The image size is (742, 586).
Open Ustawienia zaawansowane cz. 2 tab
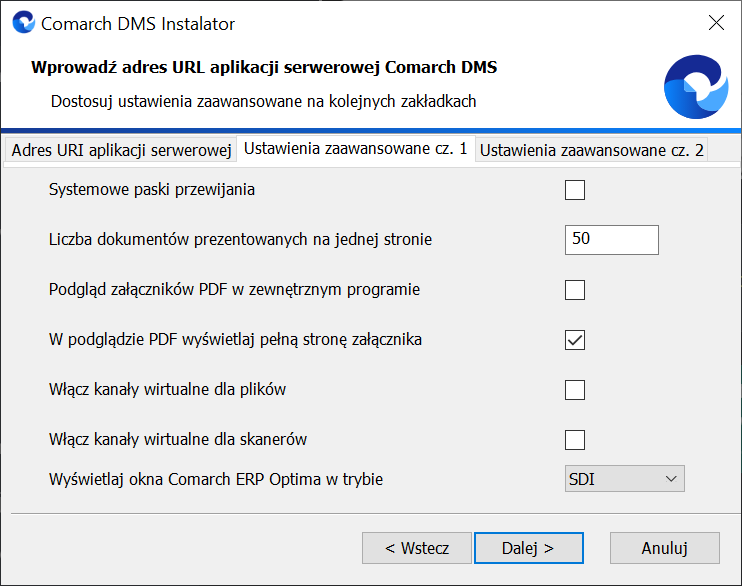pyautogui.click(x=591, y=150)
